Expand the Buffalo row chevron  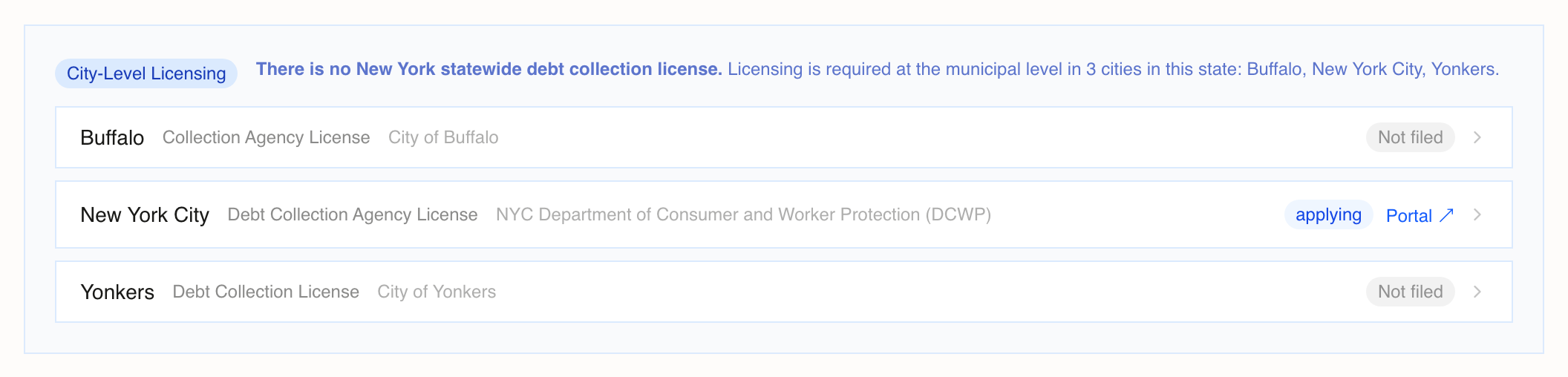(1477, 137)
